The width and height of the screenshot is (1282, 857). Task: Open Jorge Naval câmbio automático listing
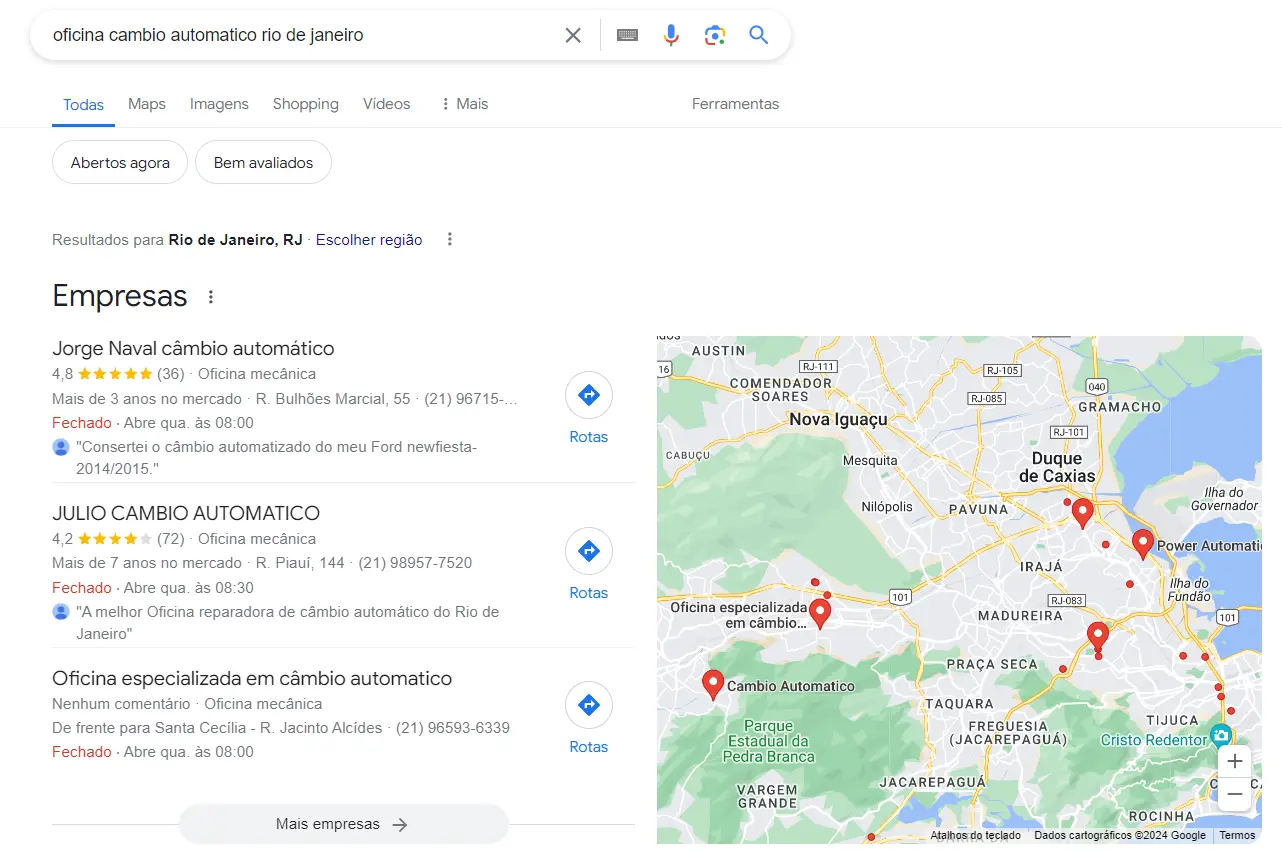click(x=193, y=349)
